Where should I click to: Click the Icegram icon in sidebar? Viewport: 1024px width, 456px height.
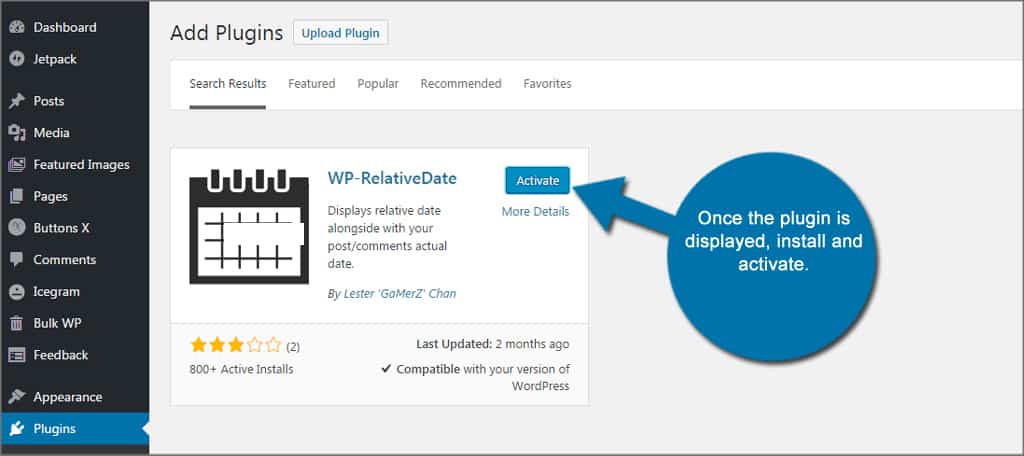(x=17, y=291)
